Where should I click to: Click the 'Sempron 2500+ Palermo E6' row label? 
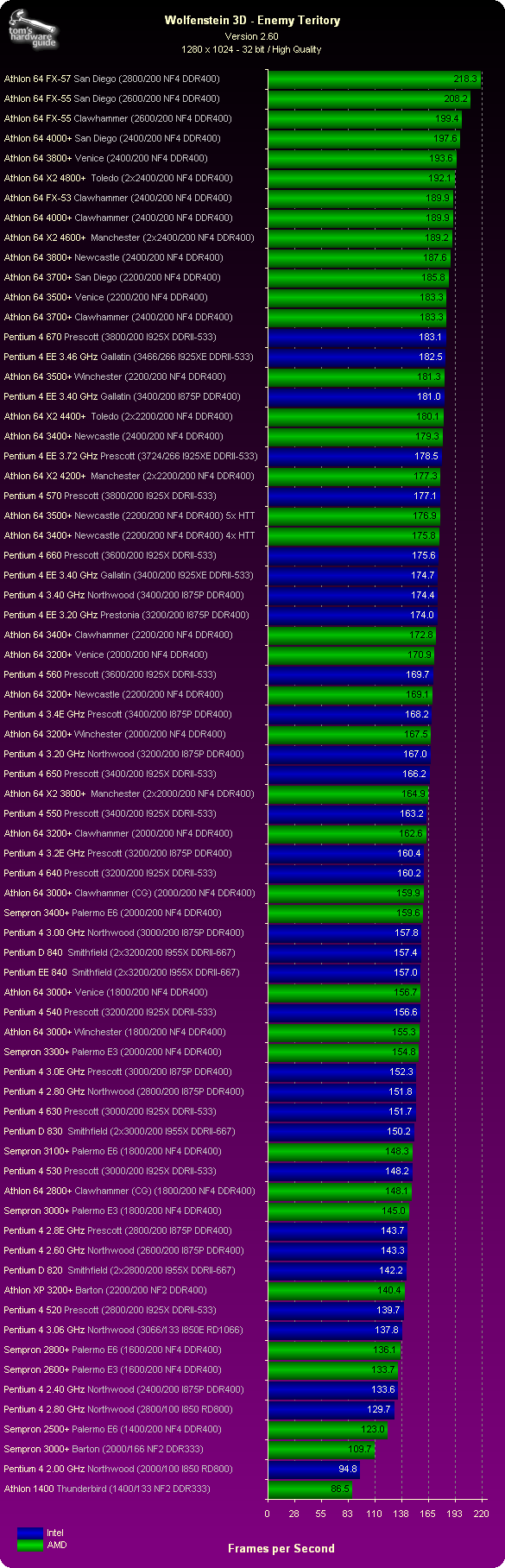click(112, 1429)
